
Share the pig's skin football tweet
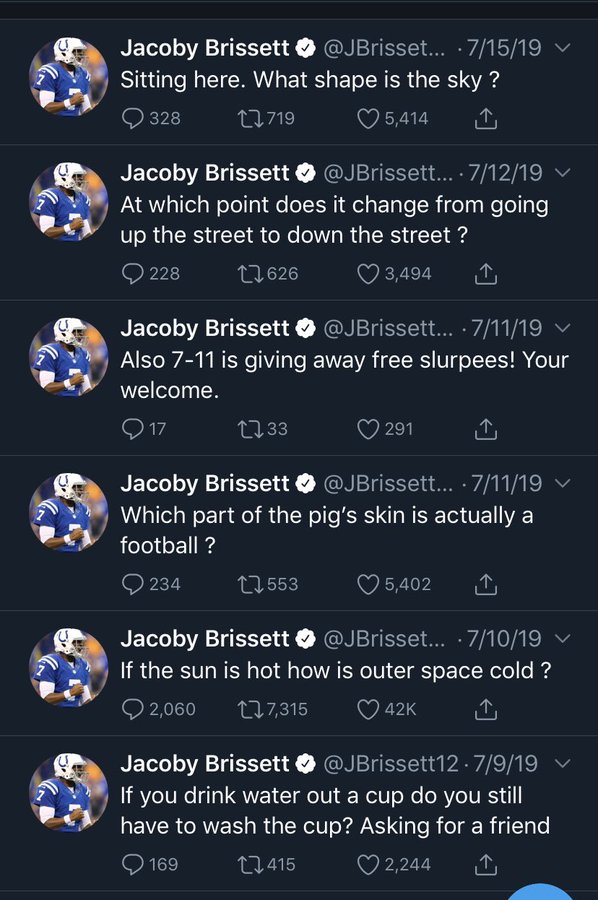(x=486, y=584)
